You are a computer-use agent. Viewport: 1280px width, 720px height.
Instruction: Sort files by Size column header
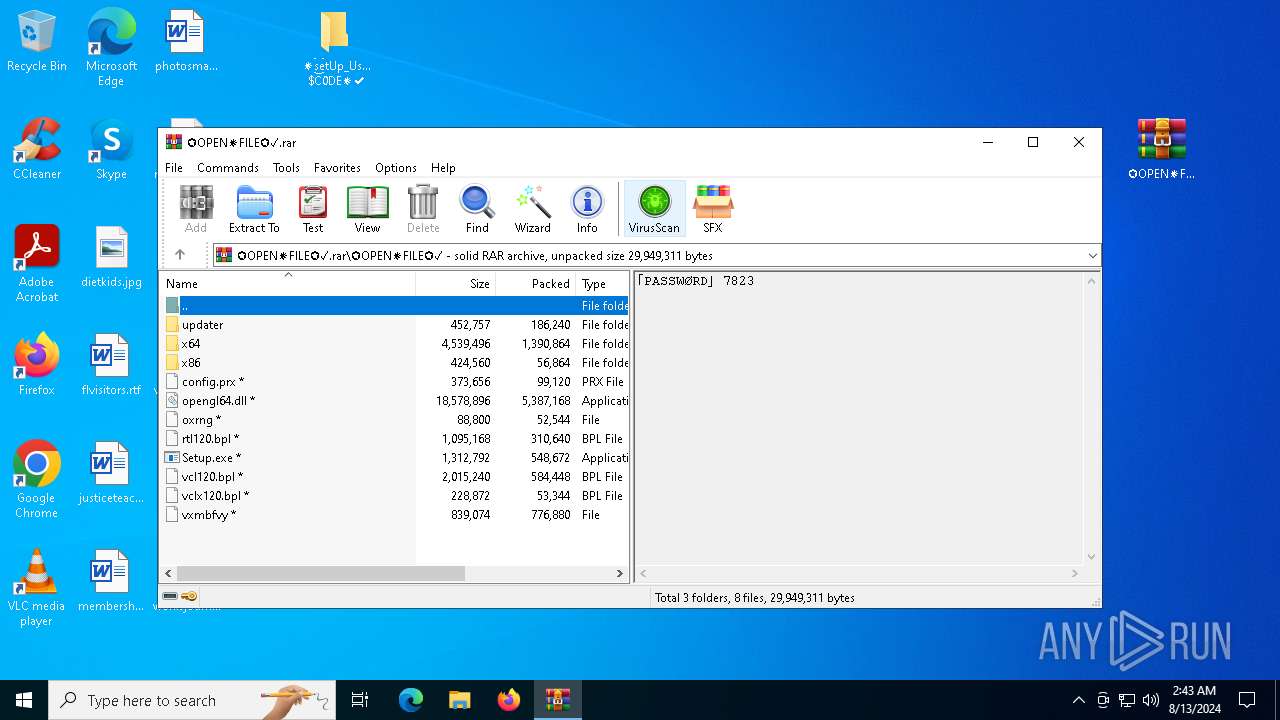click(x=455, y=284)
